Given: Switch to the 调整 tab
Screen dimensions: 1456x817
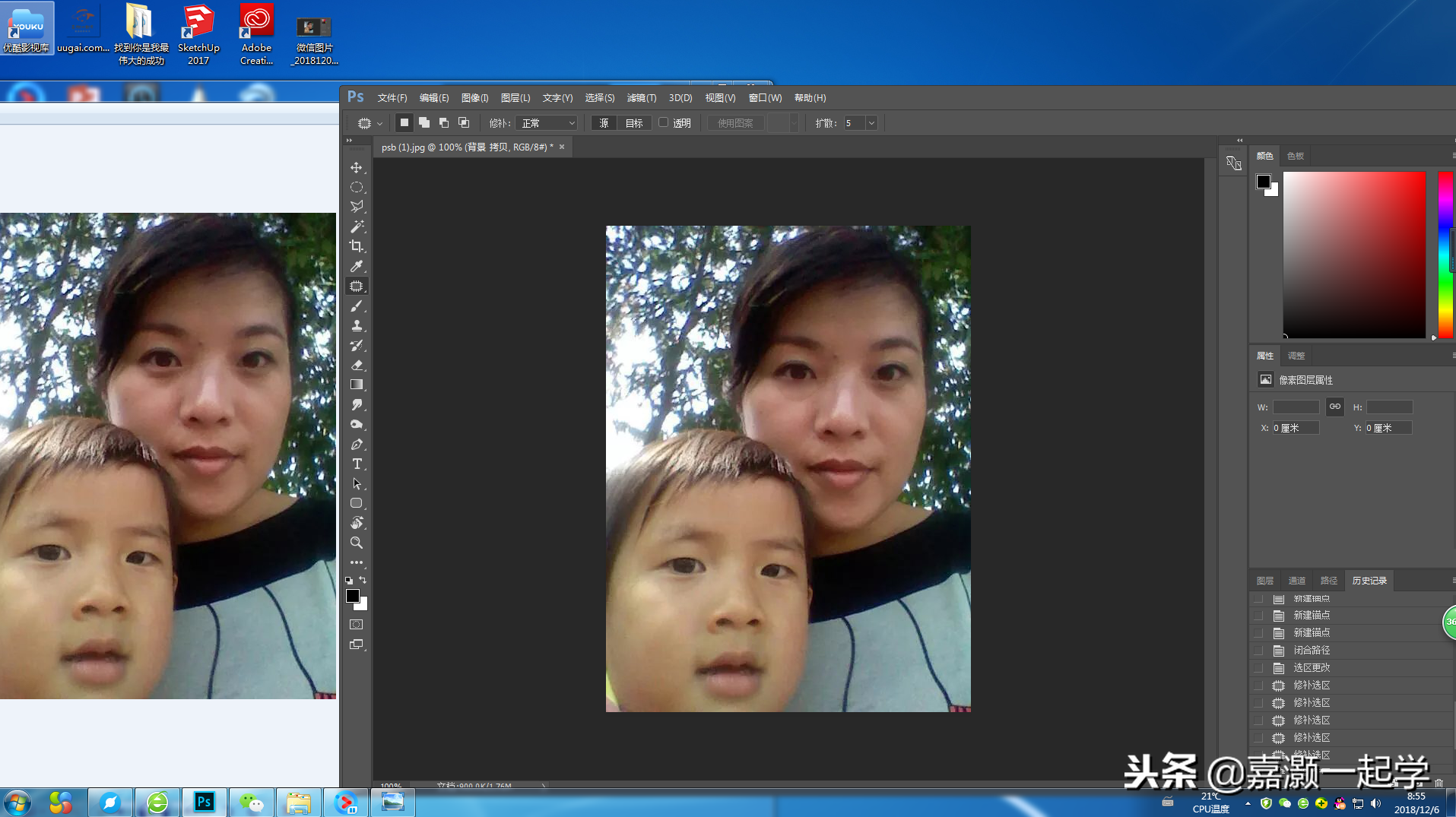Looking at the screenshot, I should pyautogui.click(x=1296, y=356).
